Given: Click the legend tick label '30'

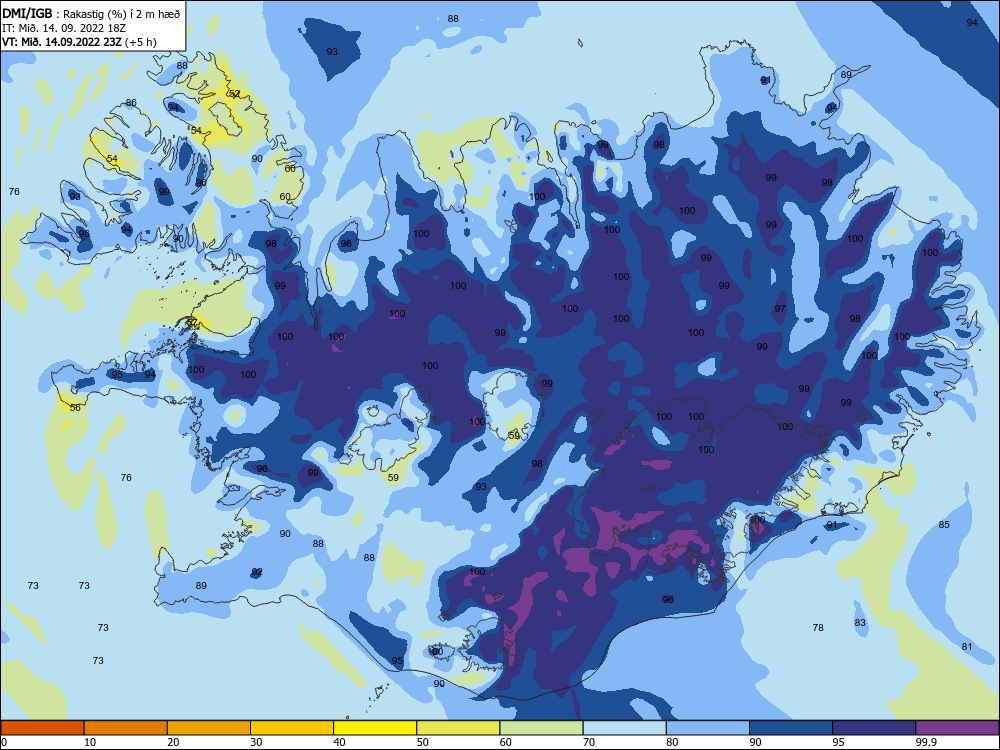Looking at the screenshot, I should [256, 742].
